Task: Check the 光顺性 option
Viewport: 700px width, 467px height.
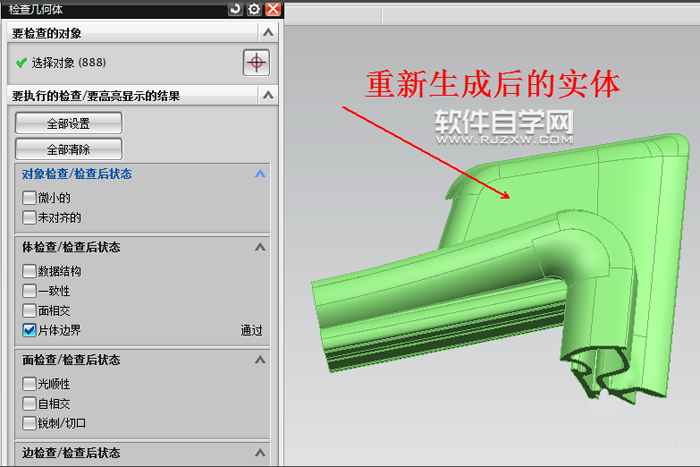Action: click(x=29, y=384)
